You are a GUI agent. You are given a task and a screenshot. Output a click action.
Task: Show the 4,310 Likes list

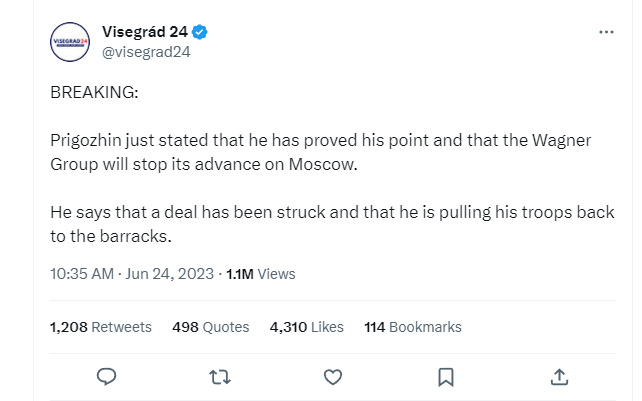point(306,326)
